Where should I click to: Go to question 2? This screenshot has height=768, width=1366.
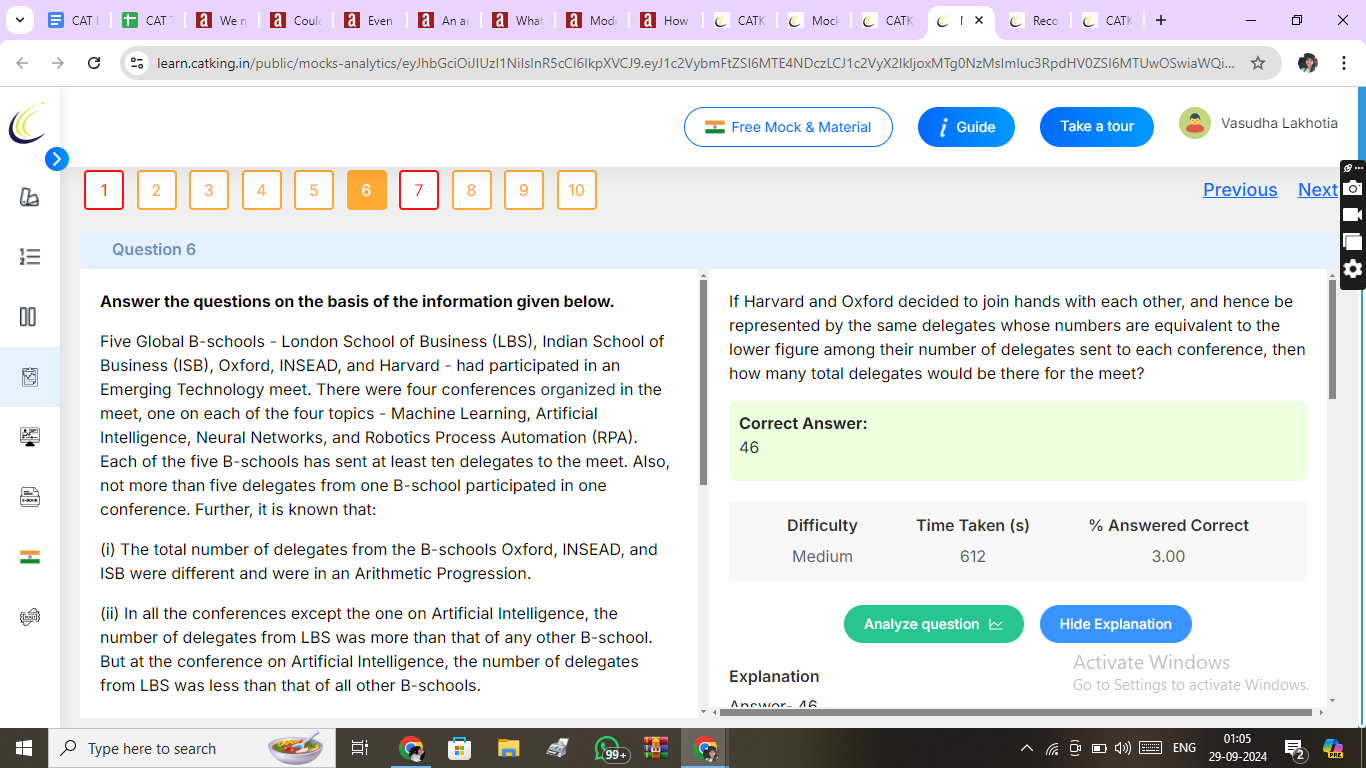point(156,190)
